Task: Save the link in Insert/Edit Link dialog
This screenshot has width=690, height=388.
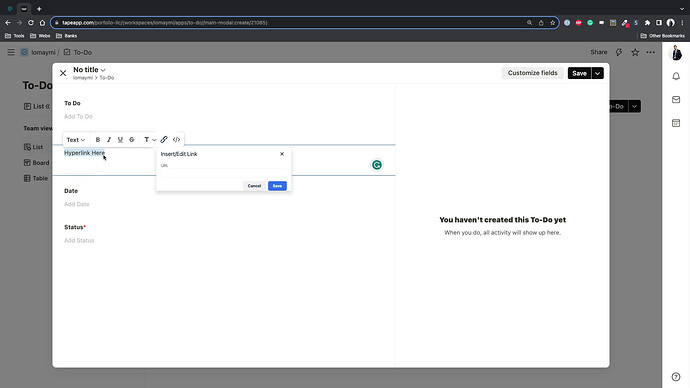Action: point(277,186)
